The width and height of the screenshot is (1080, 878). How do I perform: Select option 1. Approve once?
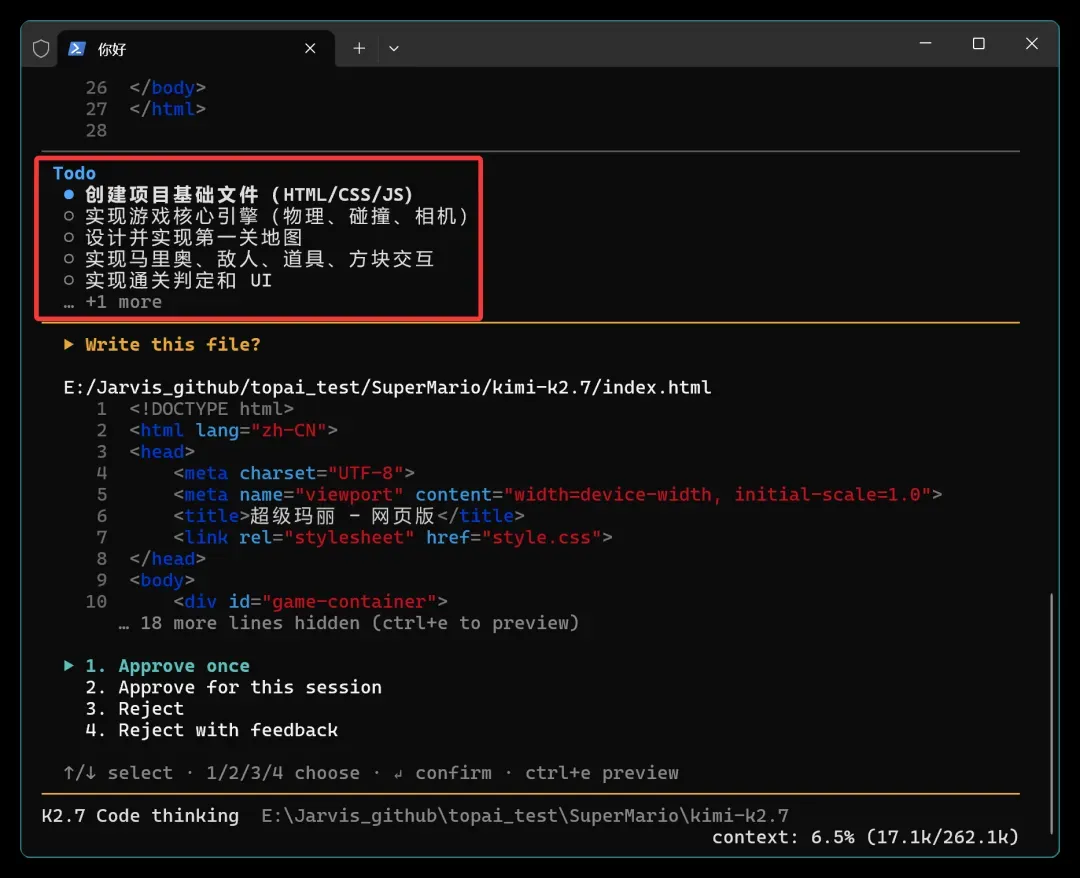tap(167, 666)
